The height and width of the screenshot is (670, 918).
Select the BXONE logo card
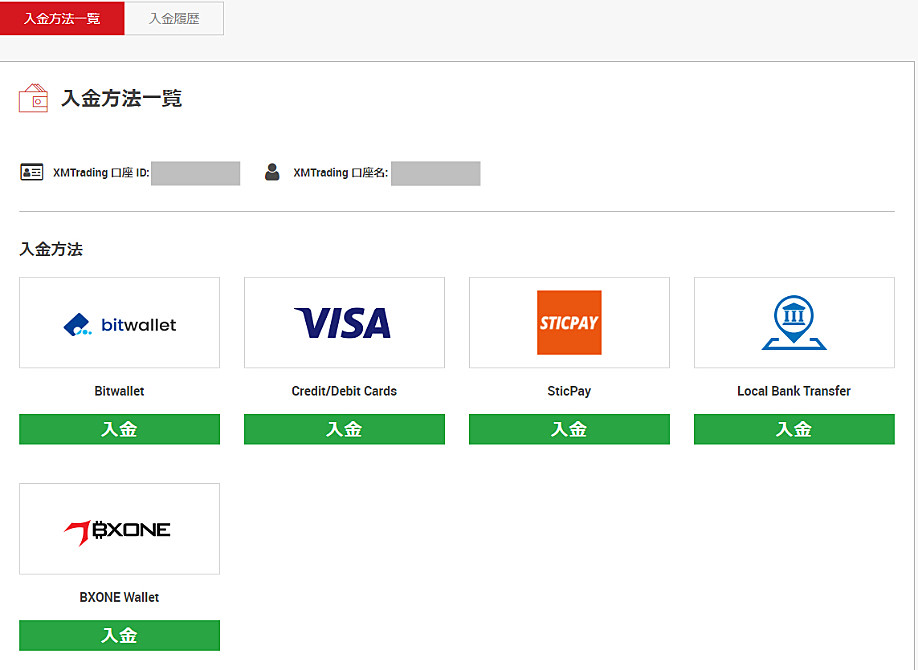[x=119, y=529]
